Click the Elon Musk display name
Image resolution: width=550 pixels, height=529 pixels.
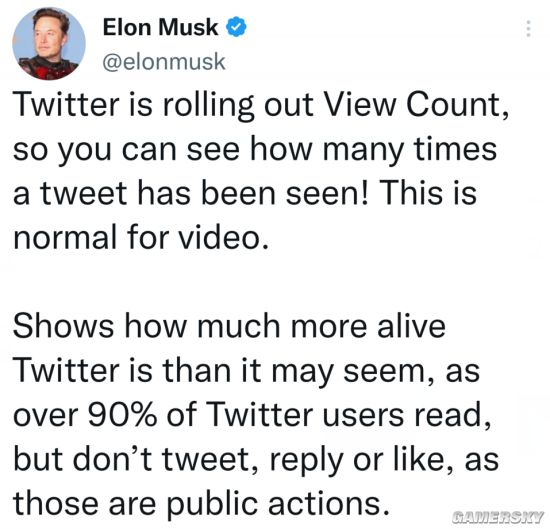160,27
